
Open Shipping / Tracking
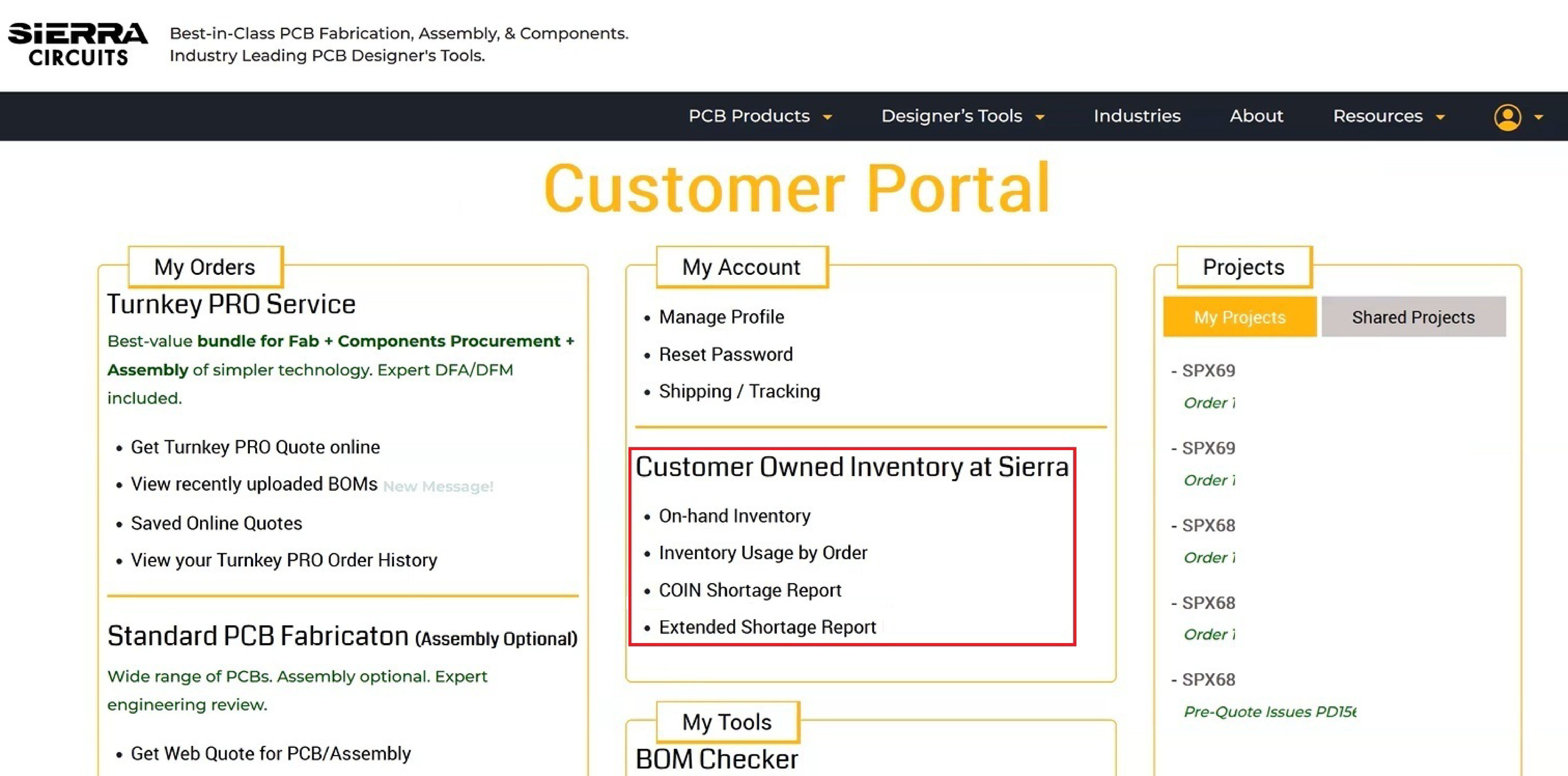click(739, 391)
